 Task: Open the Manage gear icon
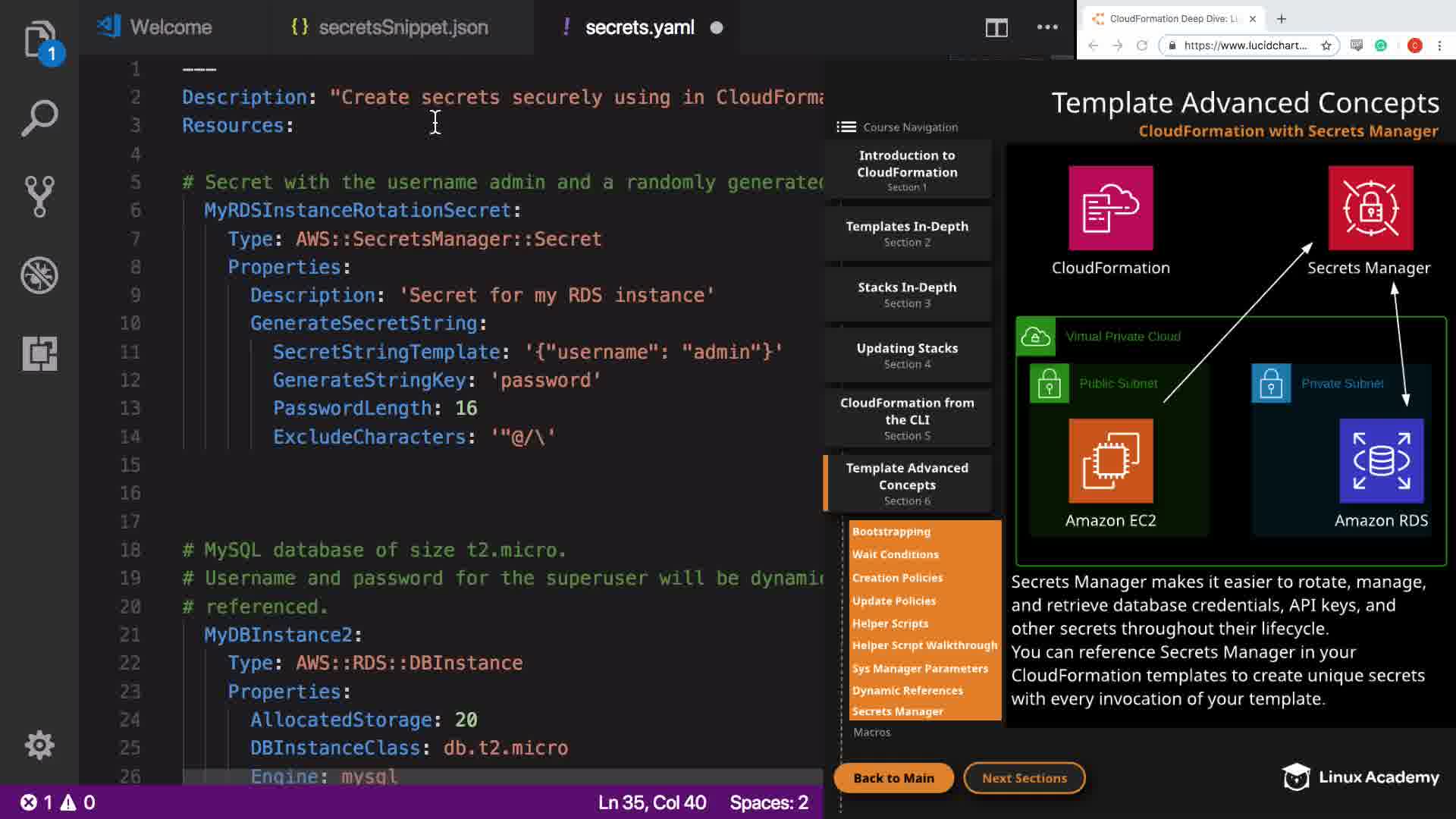pyautogui.click(x=39, y=745)
